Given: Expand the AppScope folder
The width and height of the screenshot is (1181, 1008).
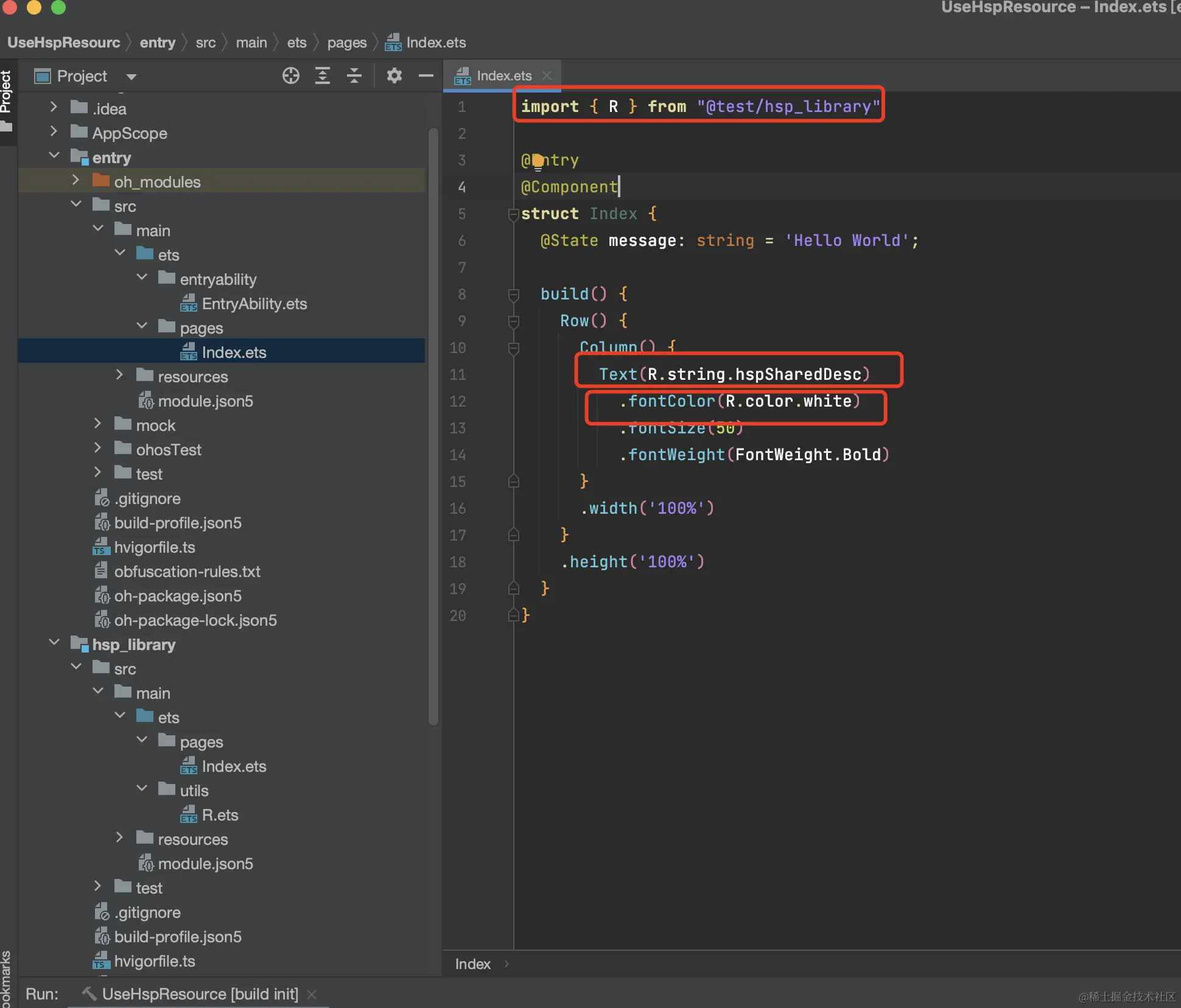Looking at the screenshot, I should coord(54,131).
